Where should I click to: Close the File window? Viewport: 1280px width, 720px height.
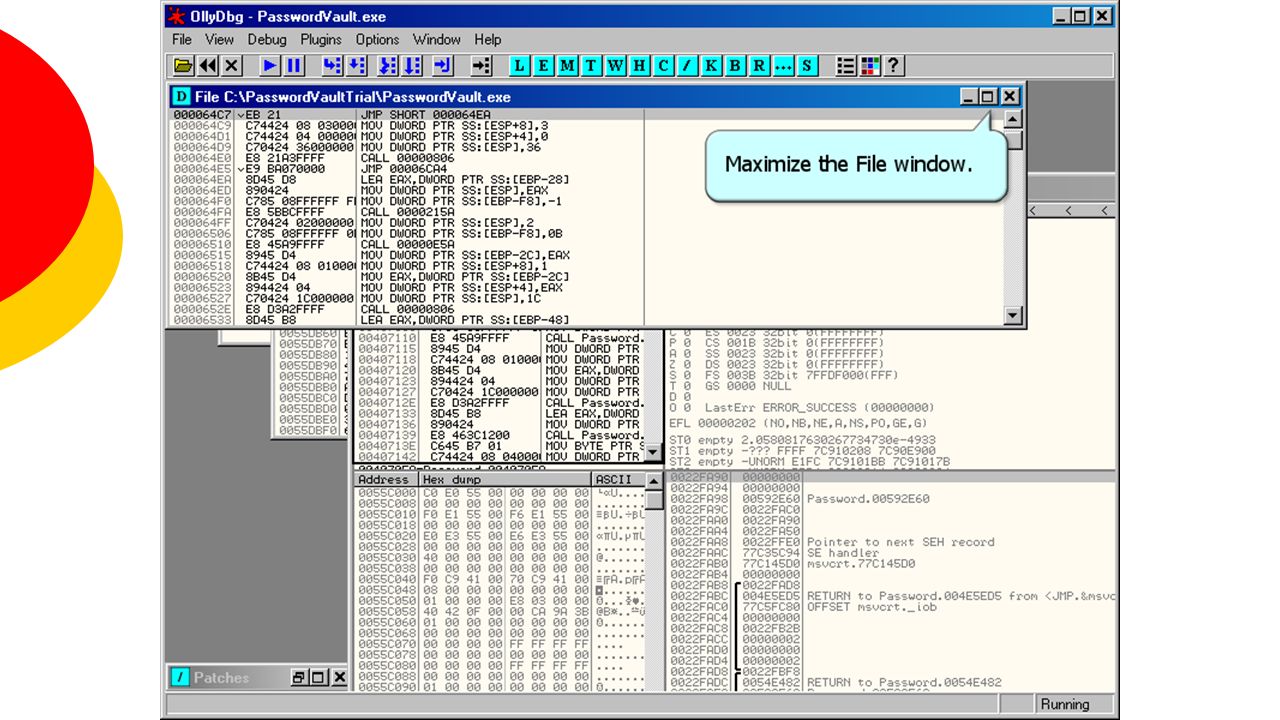pos(1010,97)
